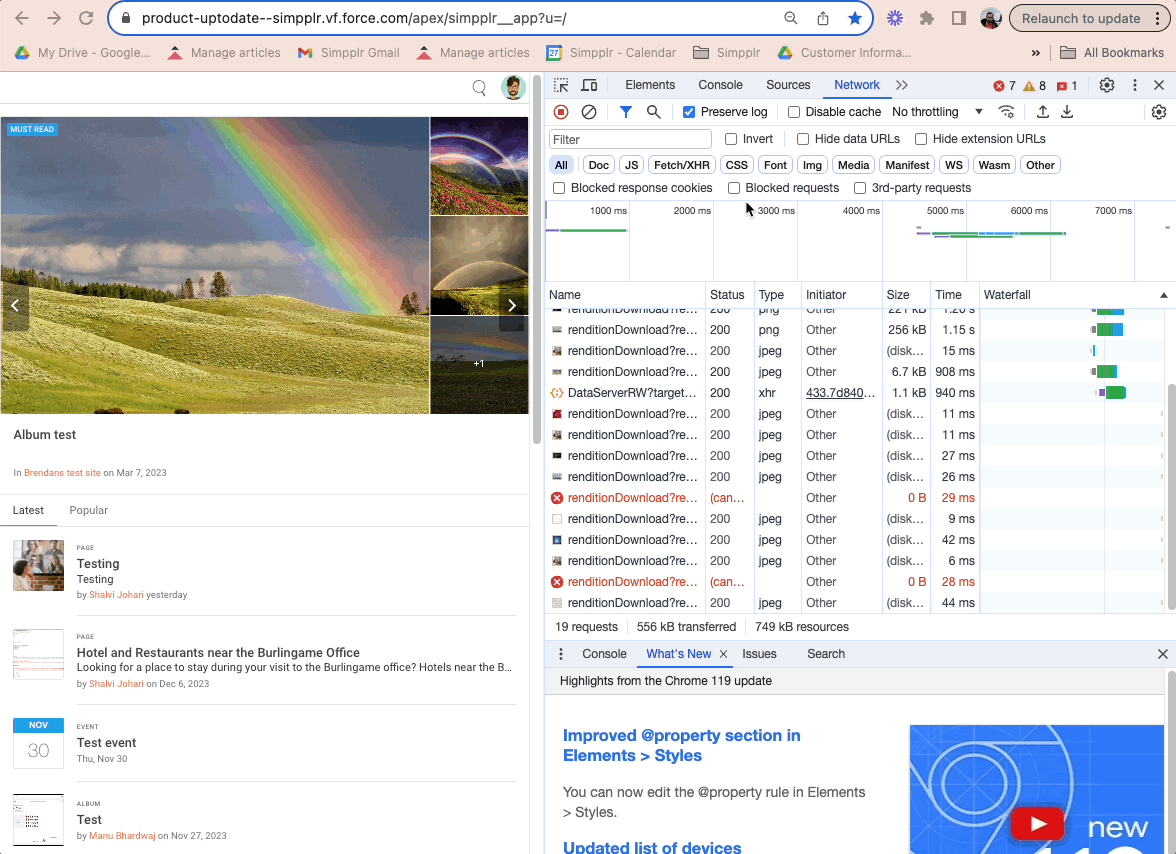Show next carousel slide arrow

pos(512,306)
